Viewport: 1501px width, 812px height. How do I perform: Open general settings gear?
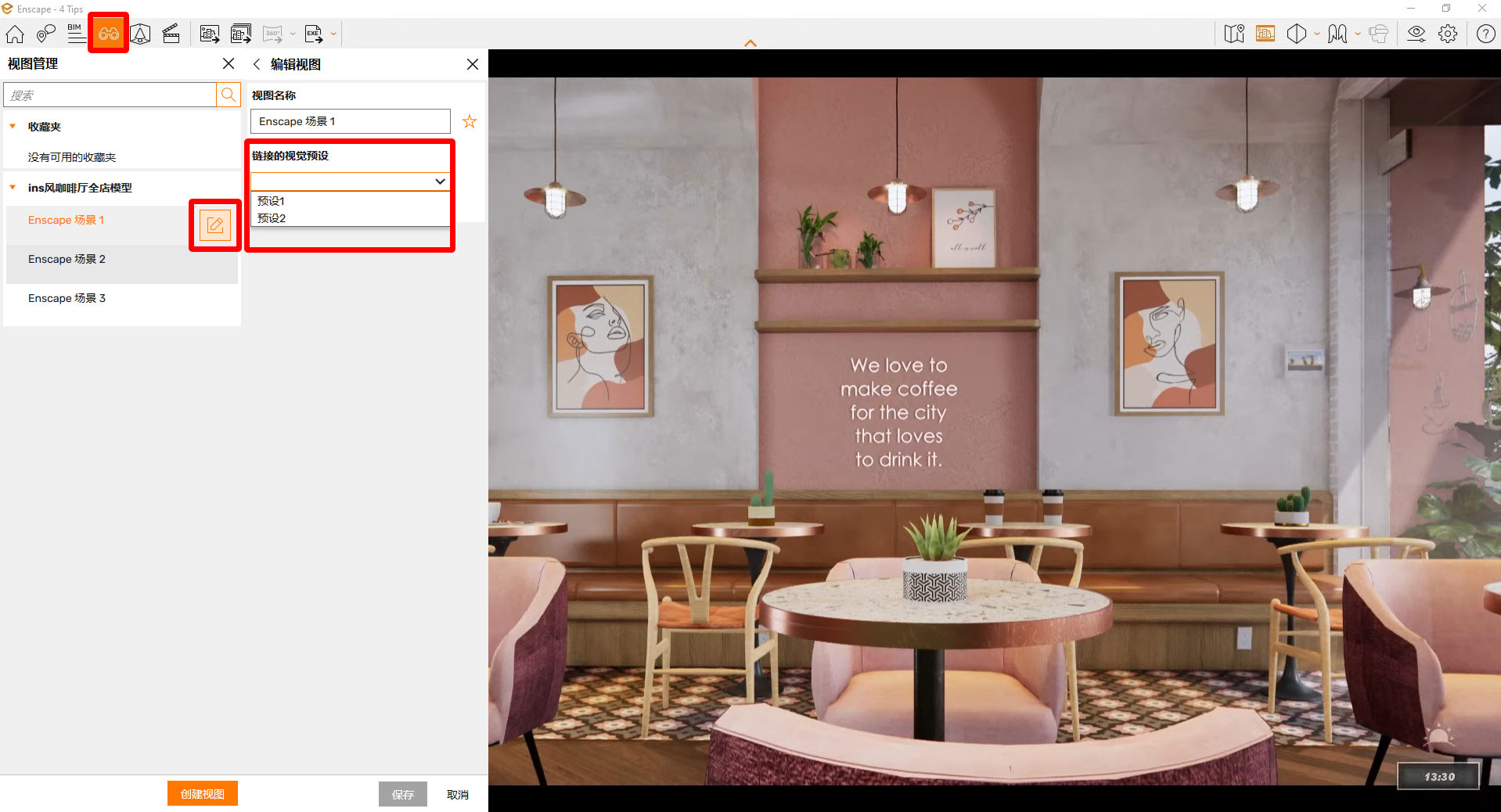tap(1449, 34)
